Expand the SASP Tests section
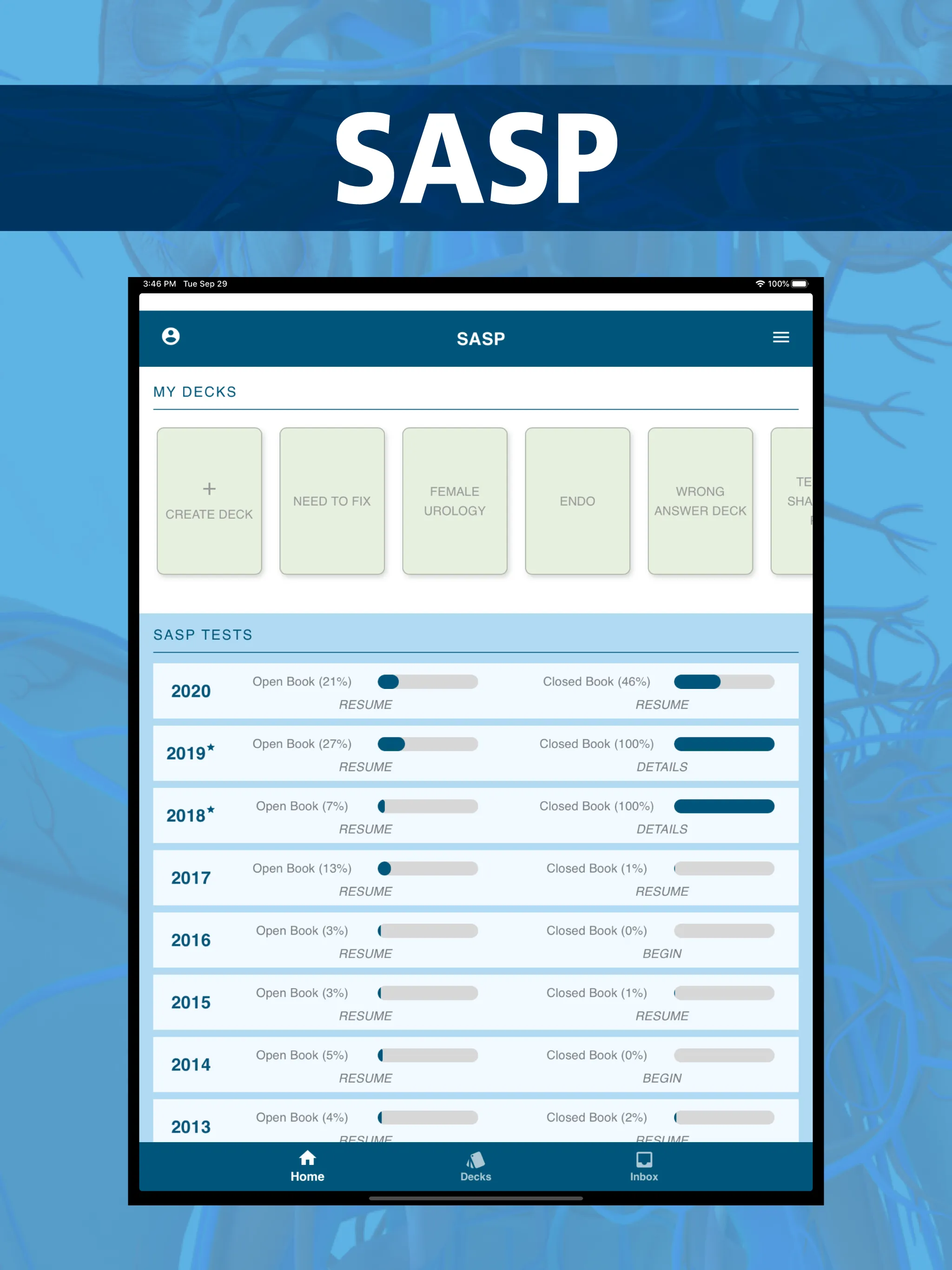Viewport: 952px width, 1270px height. (x=204, y=638)
